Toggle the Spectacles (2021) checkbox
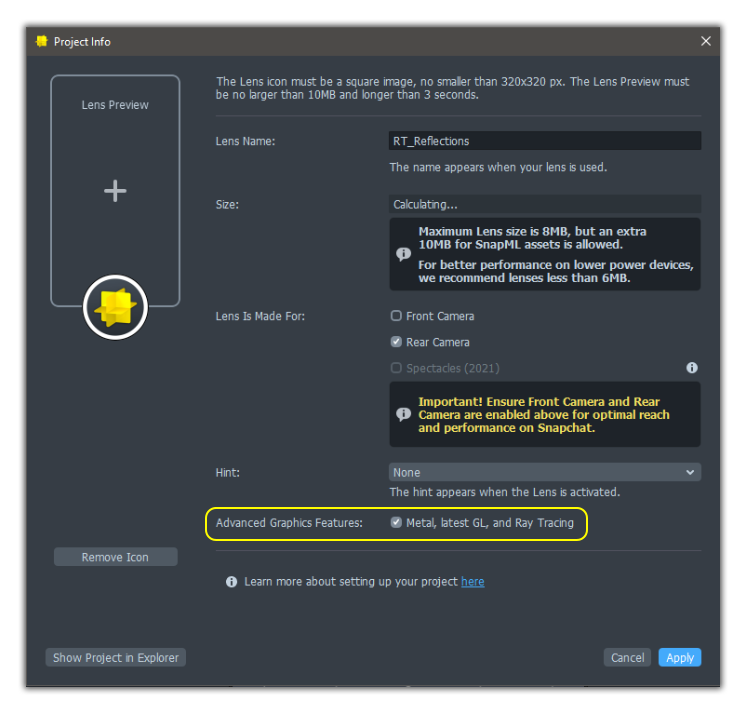Viewport: 746px width, 714px height. 396,368
